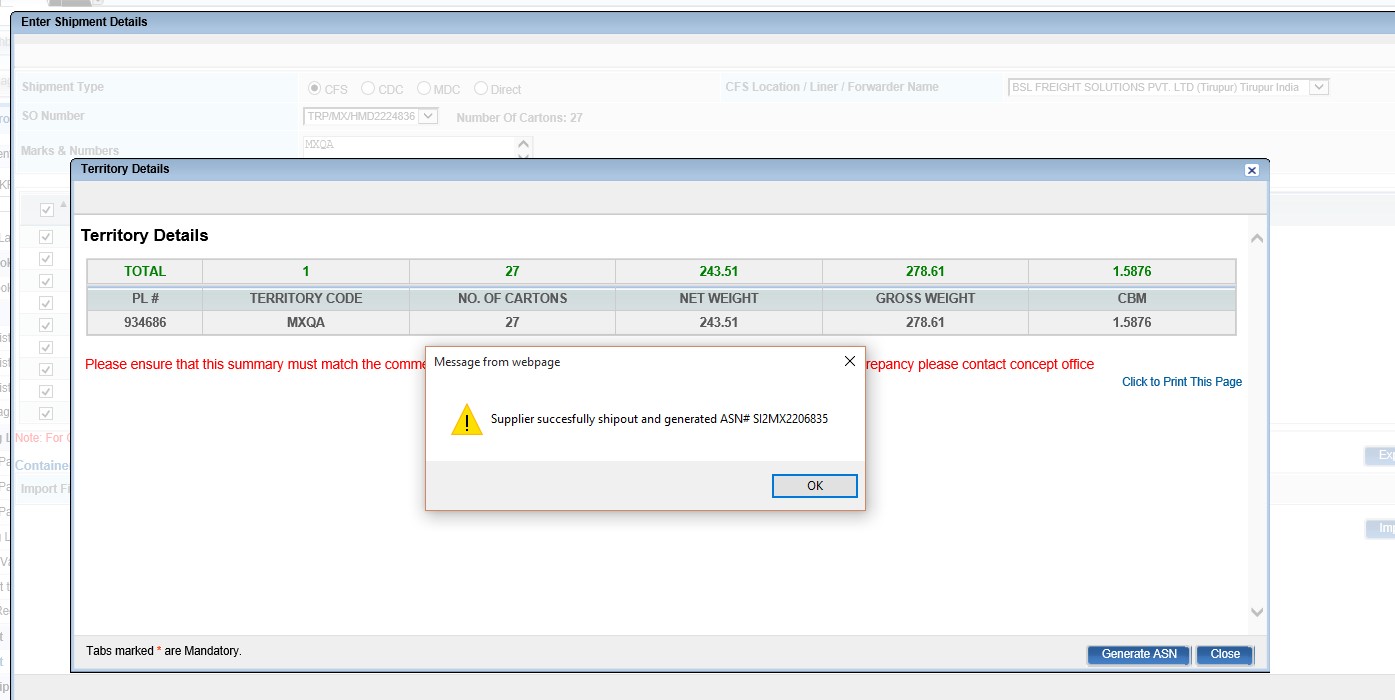The height and width of the screenshot is (700, 1395).
Task: Click the Close button beside Generate ASN
Action: point(1224,654)
